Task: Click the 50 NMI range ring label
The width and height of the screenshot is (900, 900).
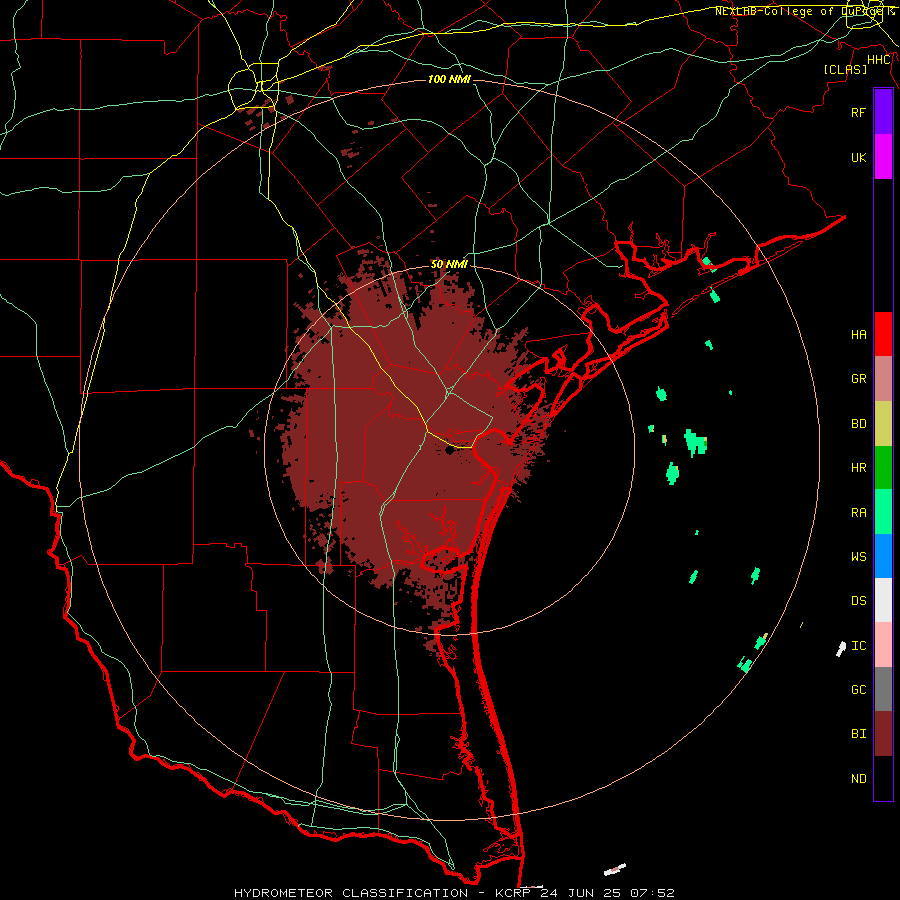Action: pos(449,264)
